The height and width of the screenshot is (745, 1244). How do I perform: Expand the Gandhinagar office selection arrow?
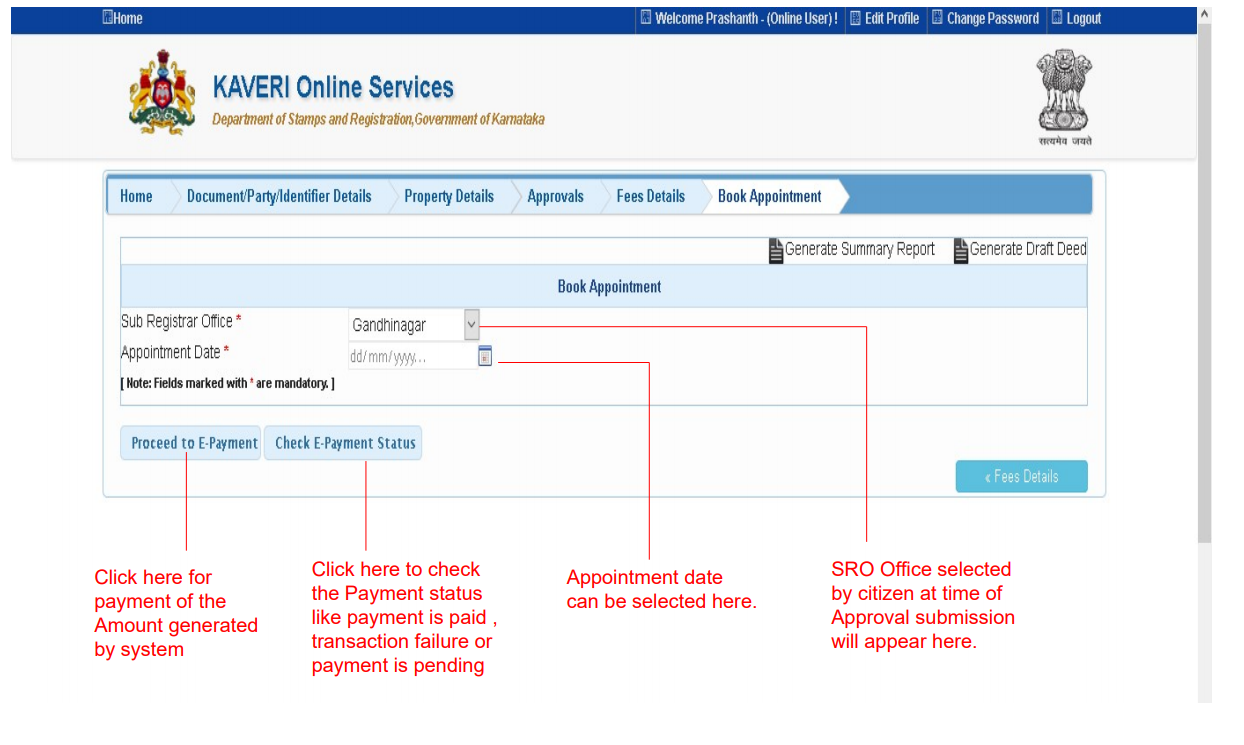pos(470,324)
